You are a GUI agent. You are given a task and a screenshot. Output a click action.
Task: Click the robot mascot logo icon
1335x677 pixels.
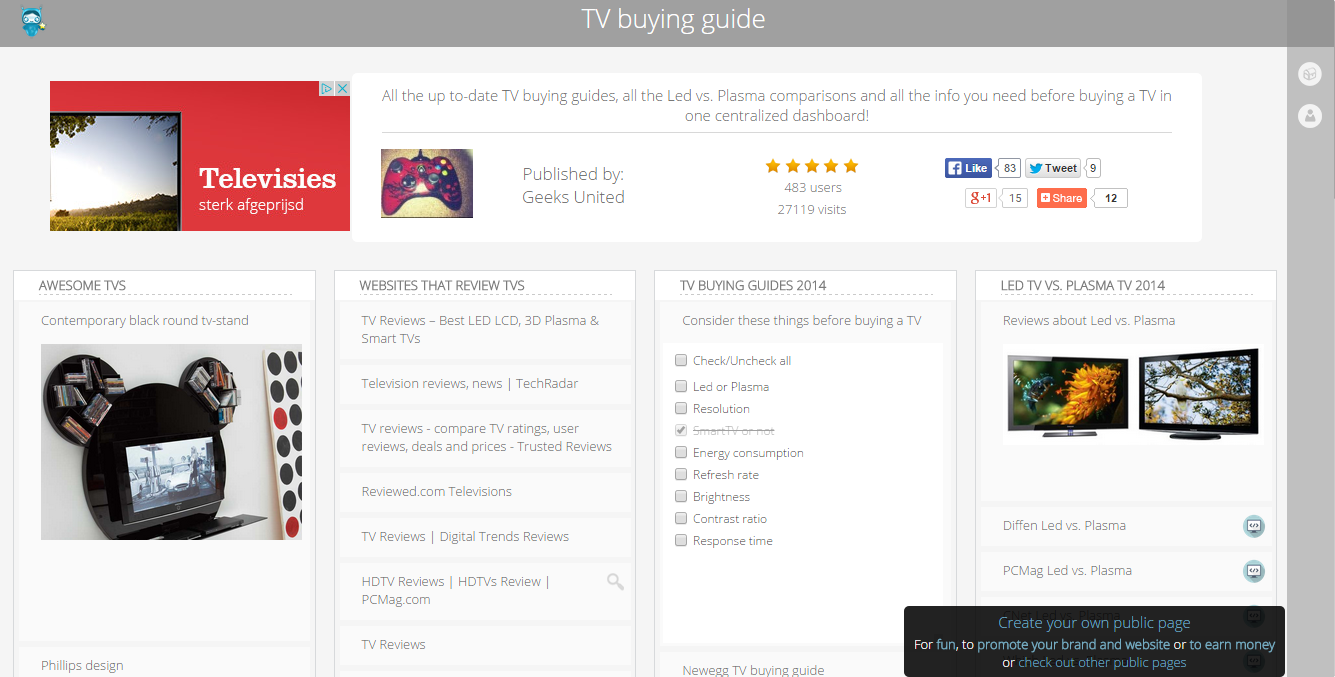pyautogui.click(x=32, y=21)
